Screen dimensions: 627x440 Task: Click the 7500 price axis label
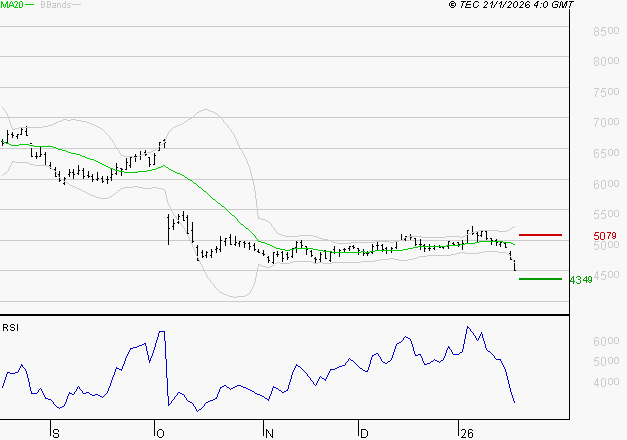click(x=607, y=93)
